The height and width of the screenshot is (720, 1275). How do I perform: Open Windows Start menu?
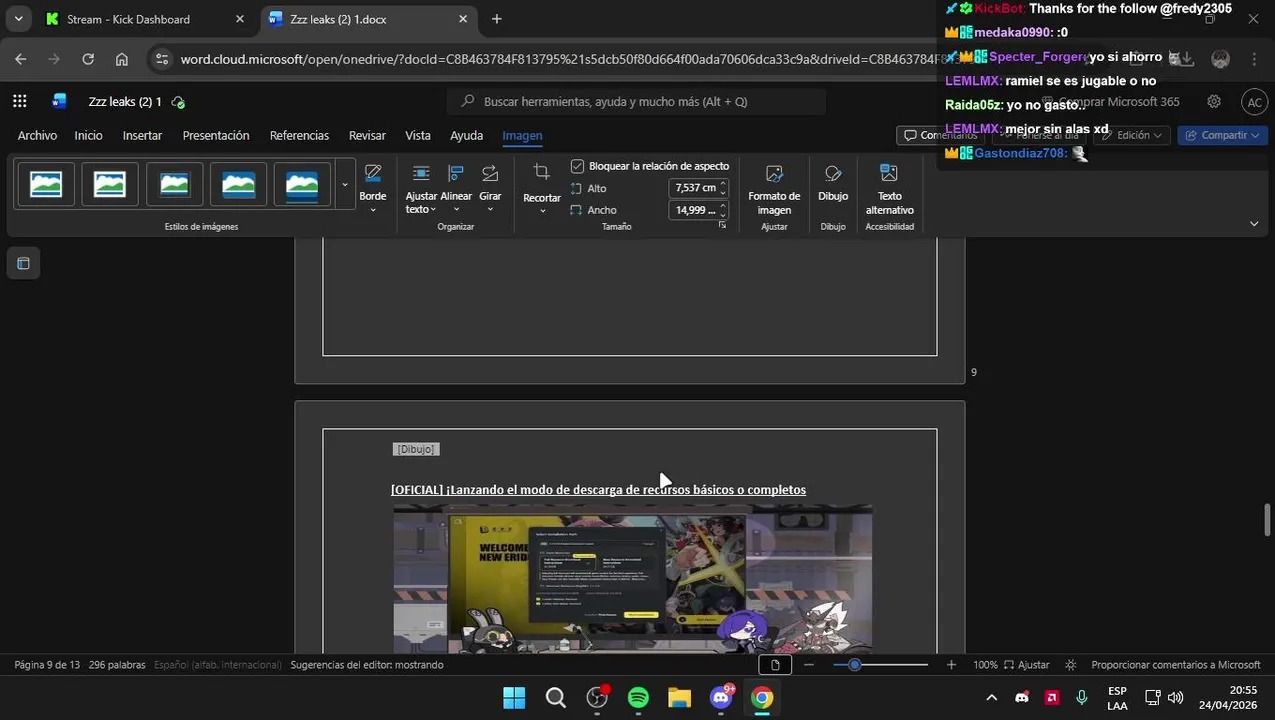coord(514,698)
